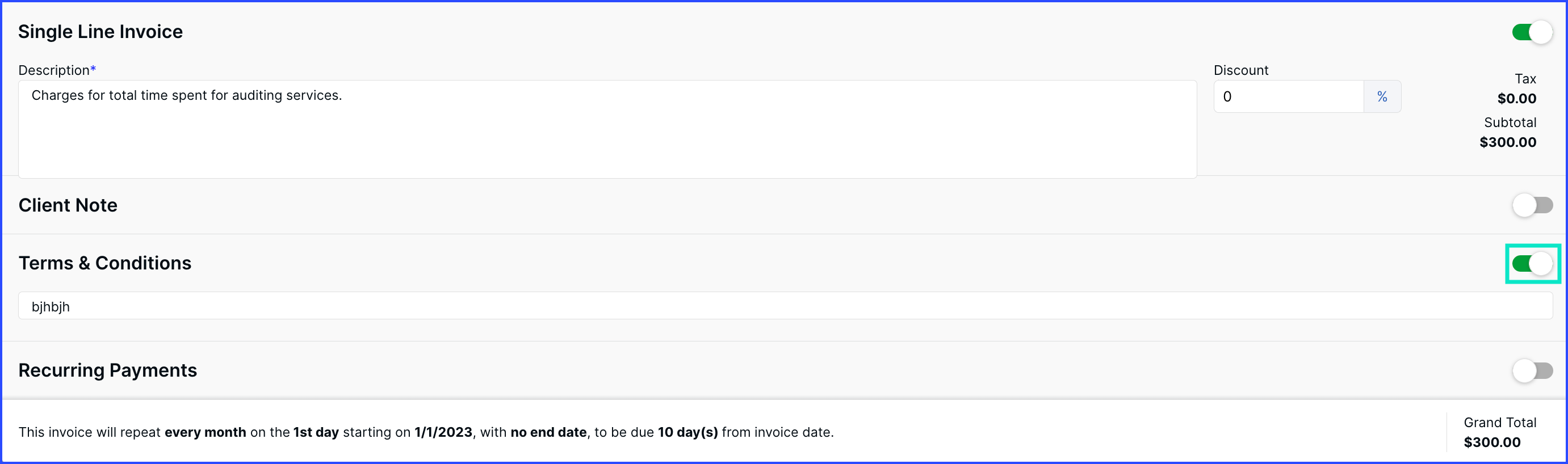Click the recurring invoice schedule summary text
Image resolution: width=1568 pixels, height=464 pixels.
(x=426, y=432)
